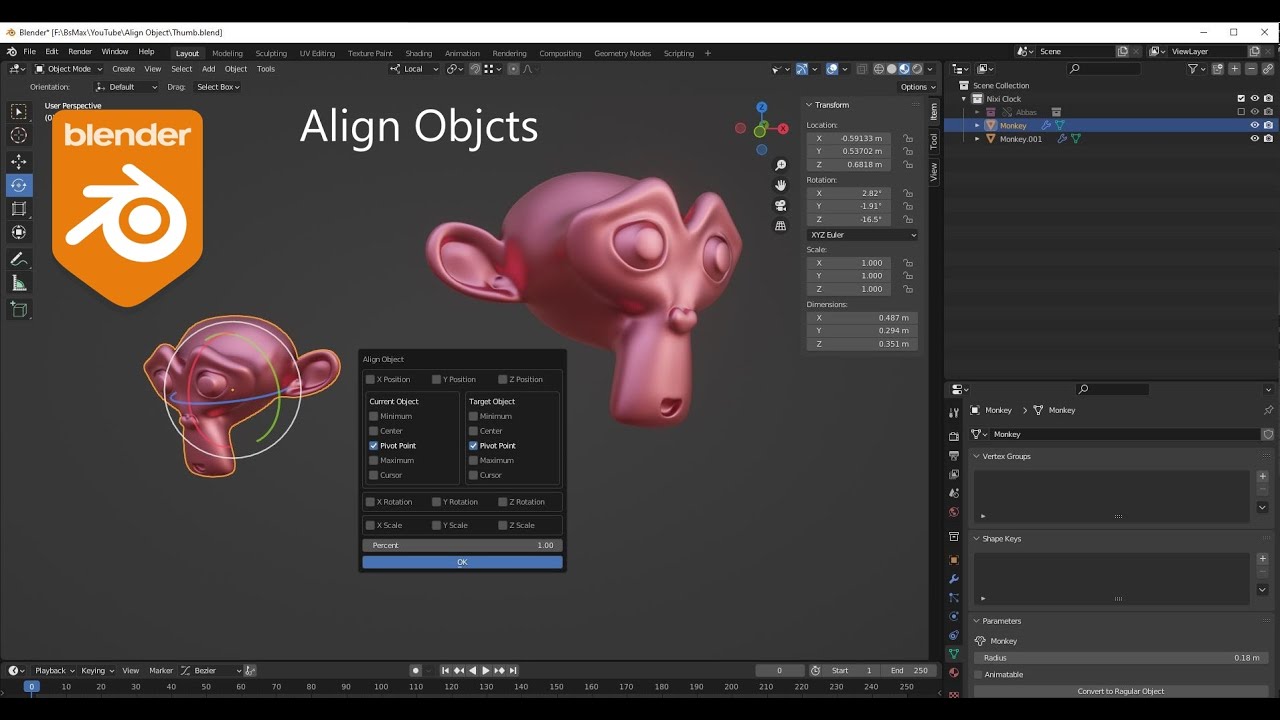Open the Render properties tab icon

pyautogui.click(x=954, y=436)
